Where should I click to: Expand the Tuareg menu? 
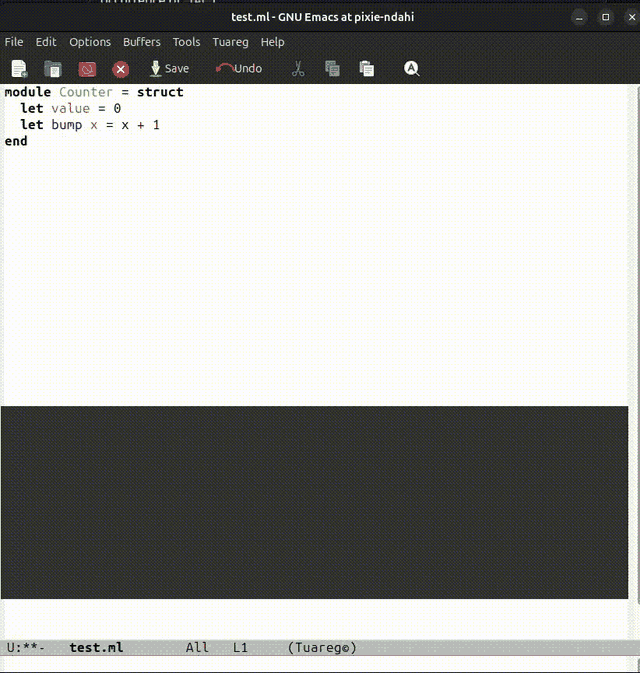231,42
